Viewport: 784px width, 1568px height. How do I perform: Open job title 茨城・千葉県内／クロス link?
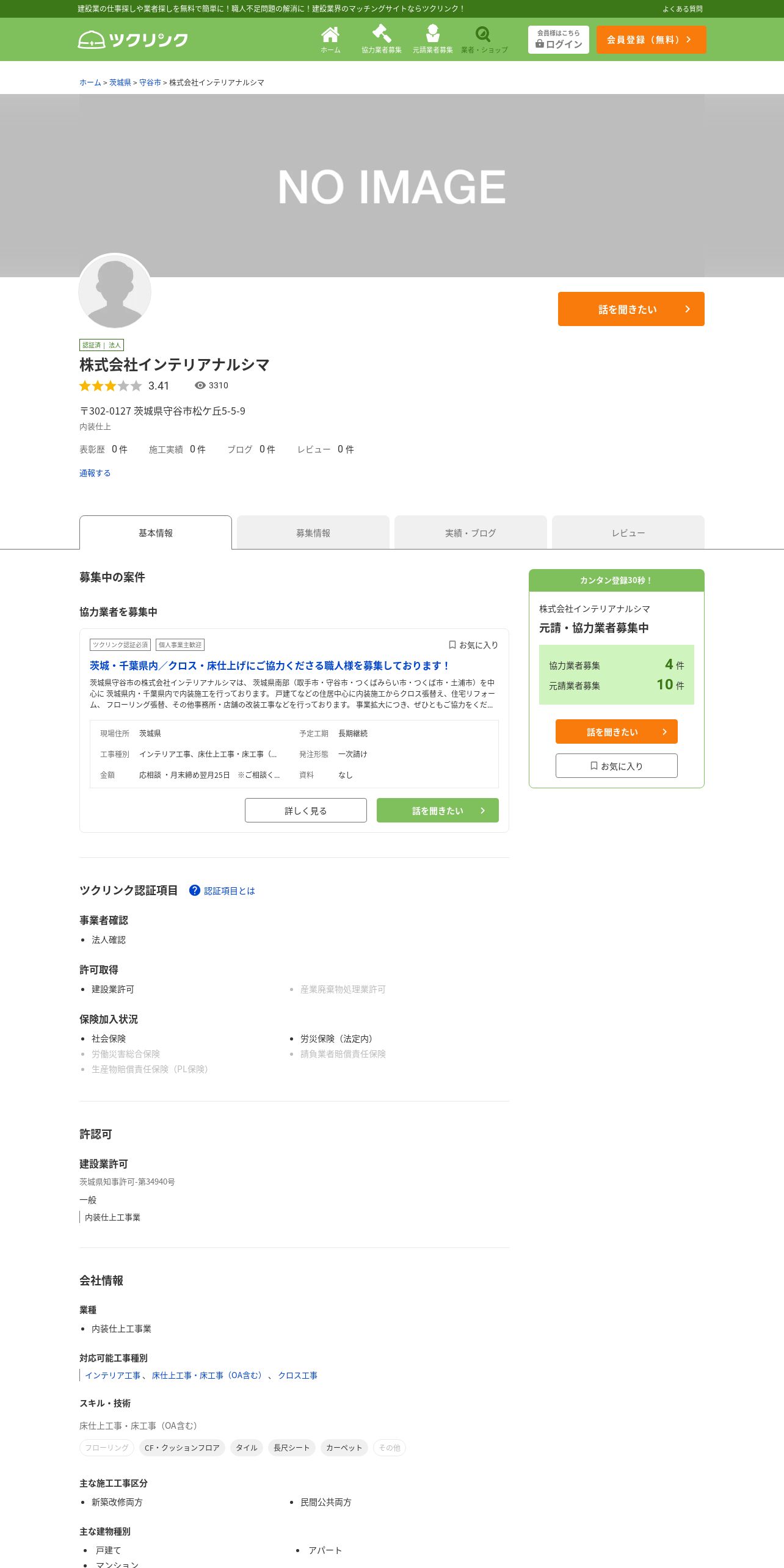click(270, 666)
